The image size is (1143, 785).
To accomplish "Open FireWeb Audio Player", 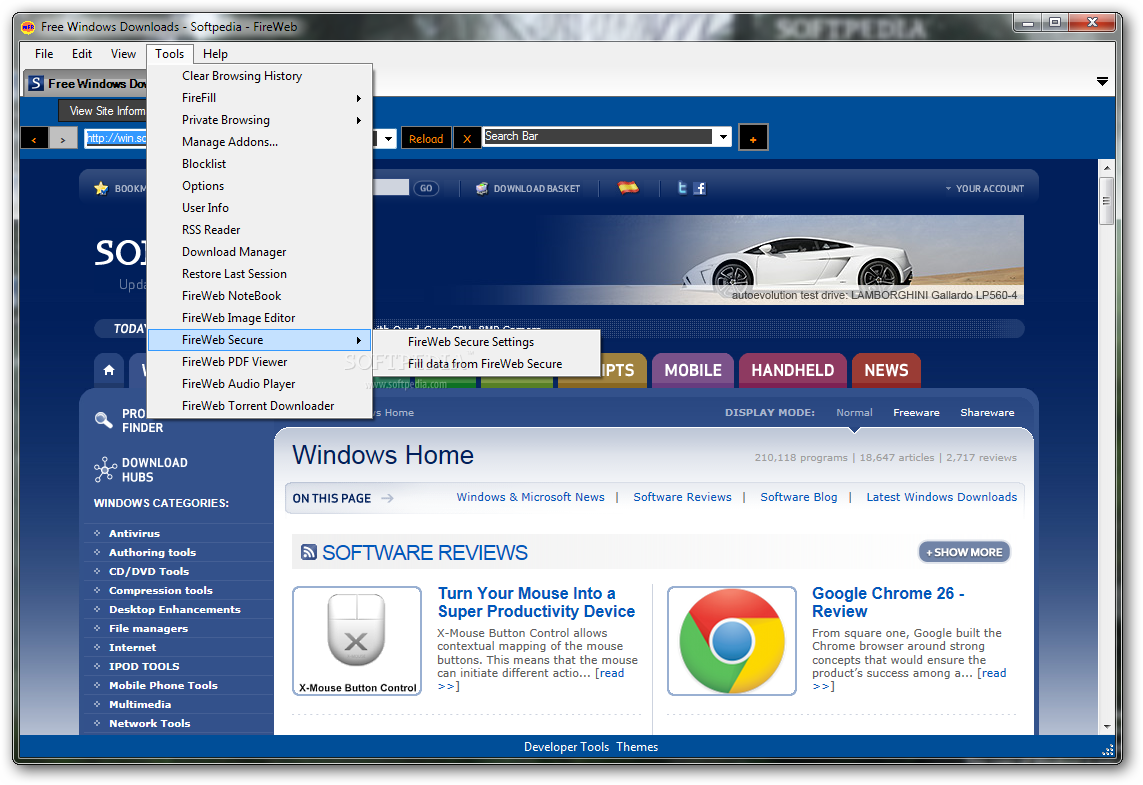I will (260, 383).
